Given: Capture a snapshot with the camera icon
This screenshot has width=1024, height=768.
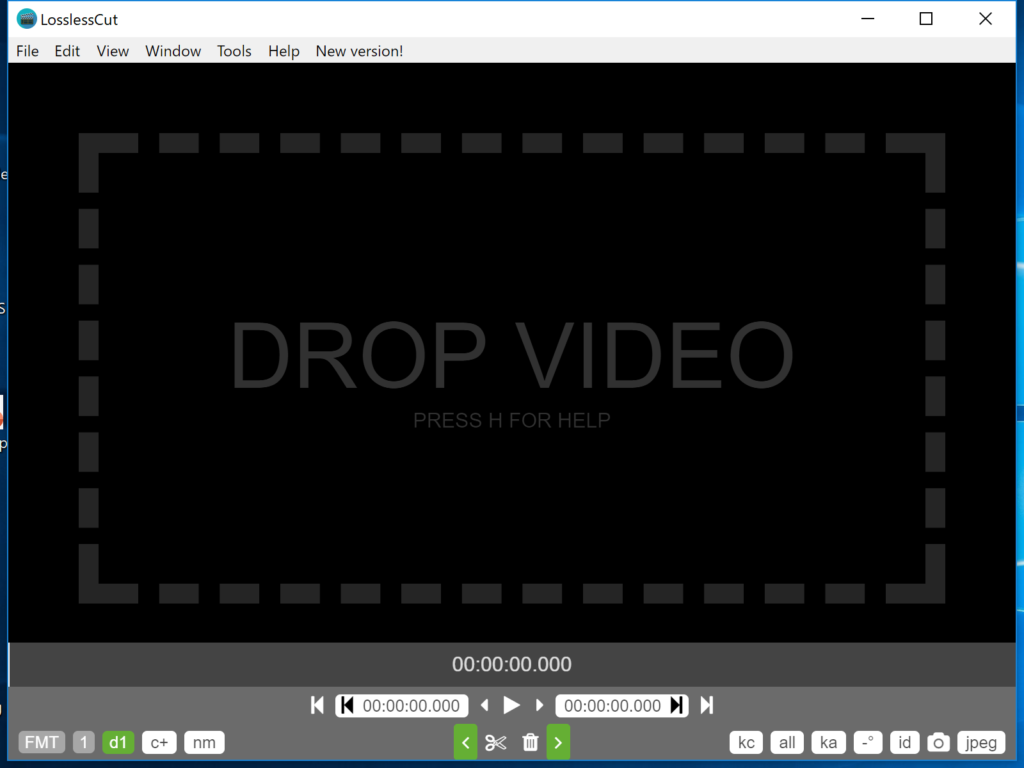Looking at the screenshot, I should point(938,743).
